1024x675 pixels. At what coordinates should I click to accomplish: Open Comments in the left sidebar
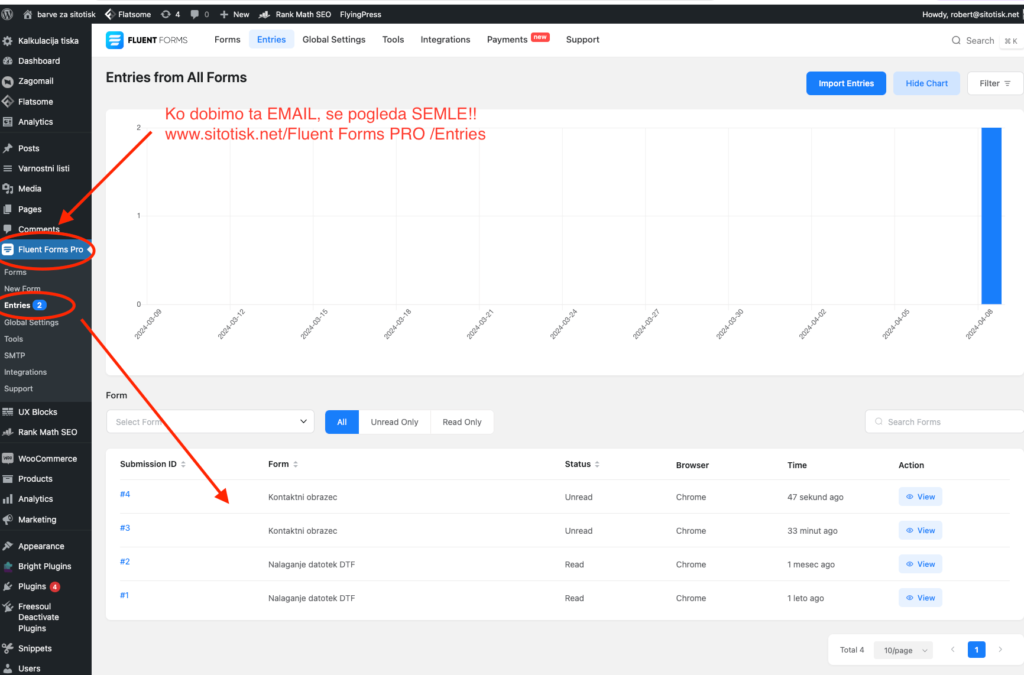46,229
